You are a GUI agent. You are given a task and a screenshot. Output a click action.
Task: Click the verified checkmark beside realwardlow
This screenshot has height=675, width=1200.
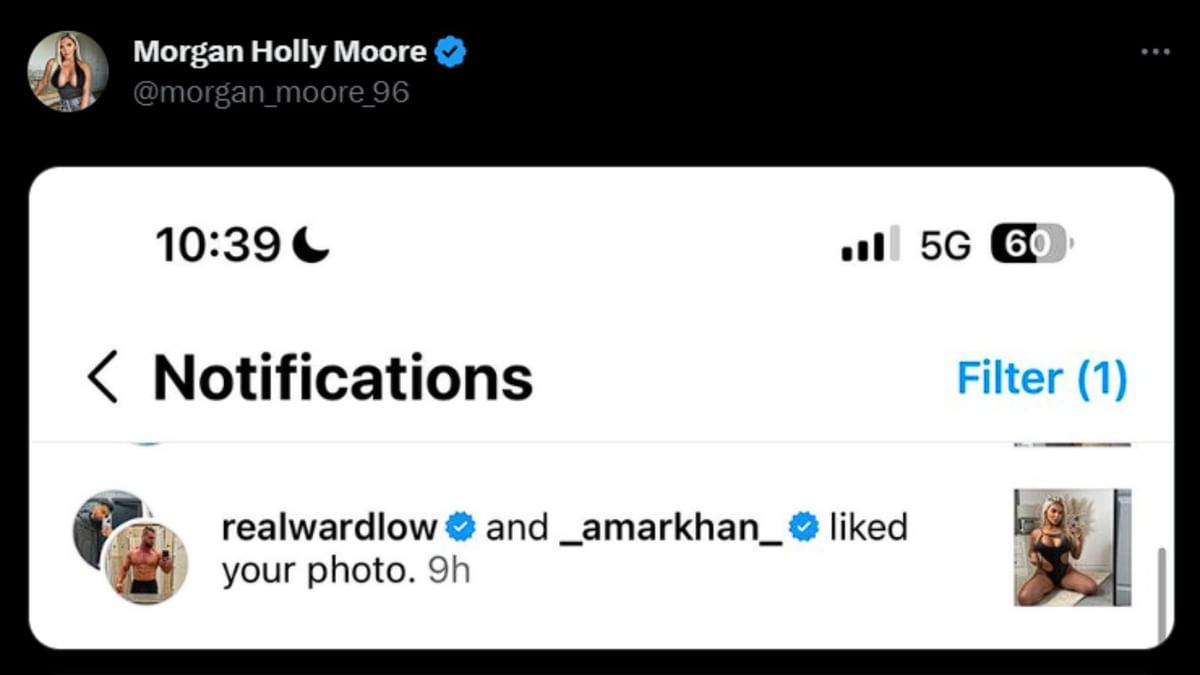point(458,525)
